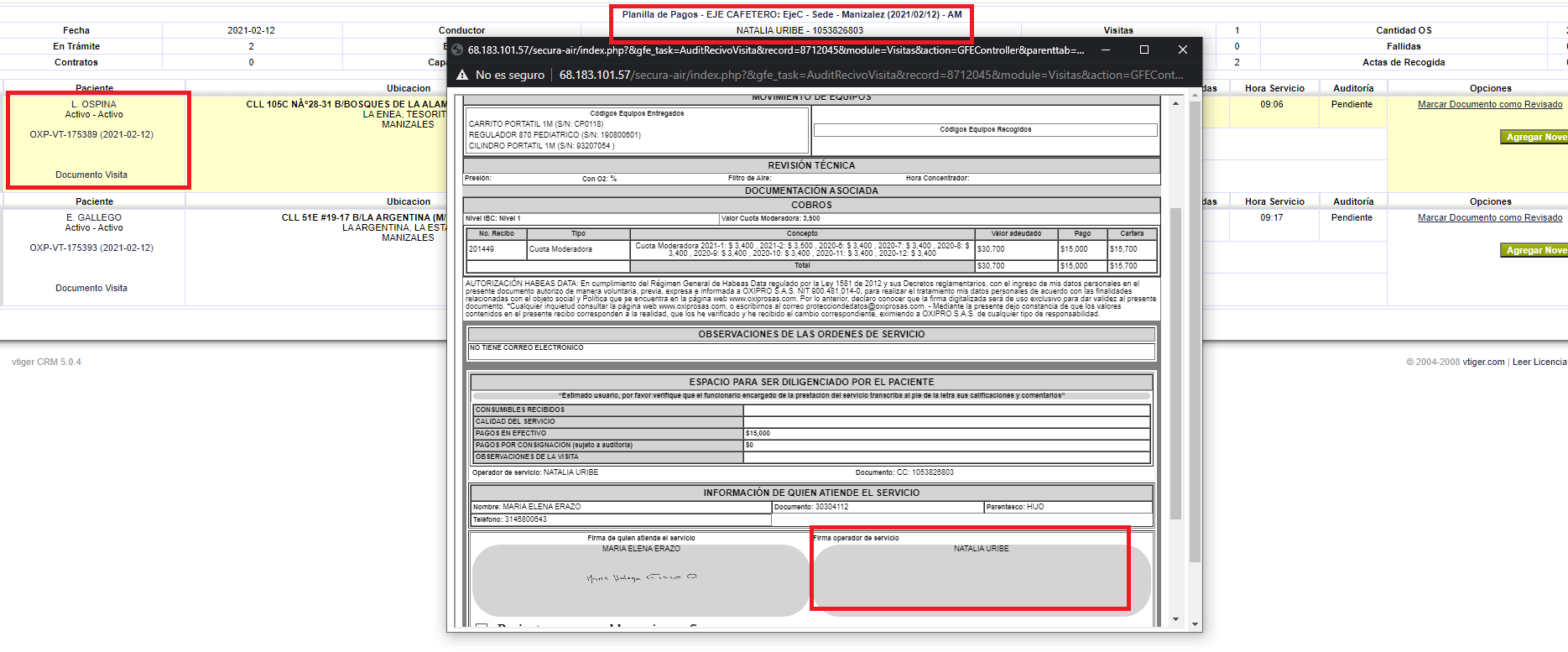This screenshot has width=1568, height=652.
Task: Click the 'PAGOS POR CONSIGNACION' value '$0'
Action: (749, 445)
